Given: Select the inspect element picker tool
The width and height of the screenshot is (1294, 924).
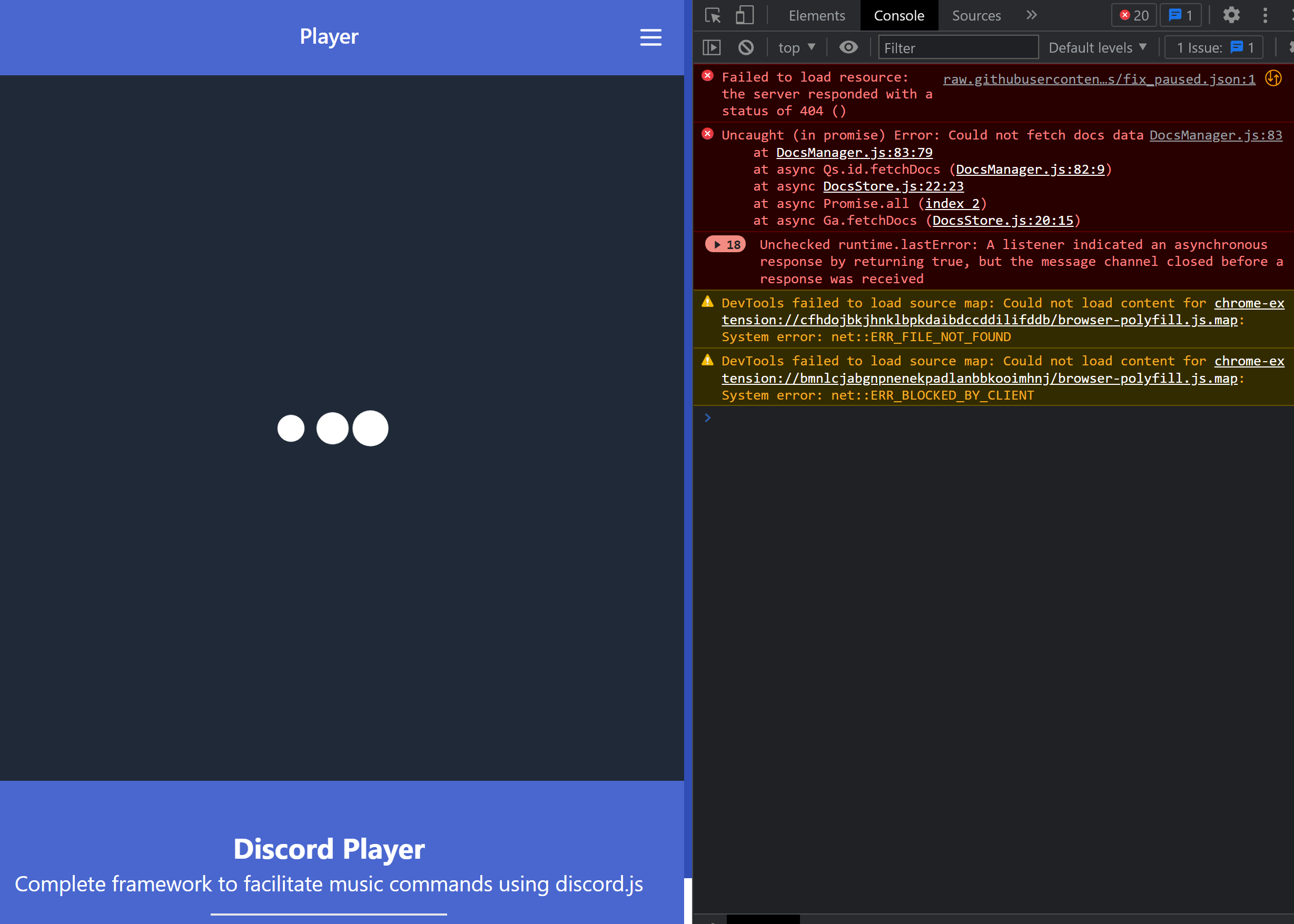Looking at the screenshot, I should click(713, 15).
